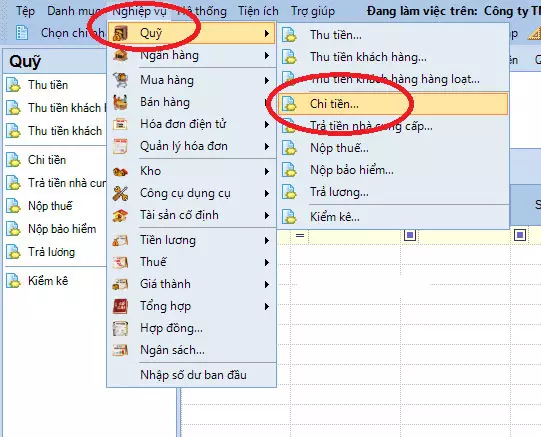Screen dimensions: 541x437
Task: Click the Bán hàng basket icon
Action: click(x=120, y=102)
